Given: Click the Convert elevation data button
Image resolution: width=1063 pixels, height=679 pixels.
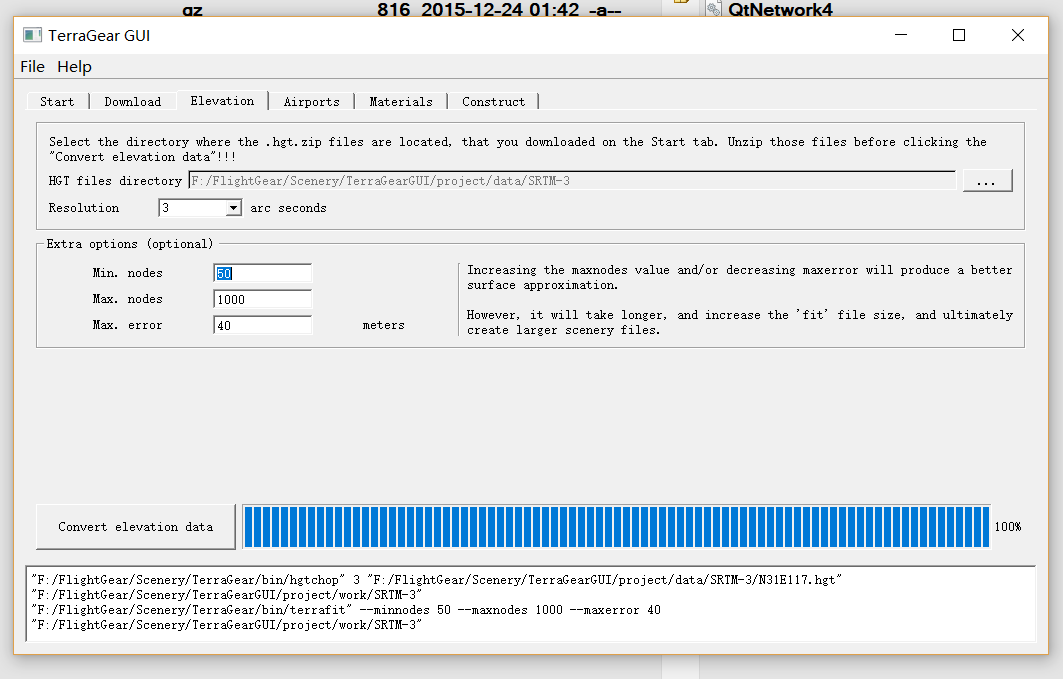Looking at the screenshot, I should click(136, 527).
